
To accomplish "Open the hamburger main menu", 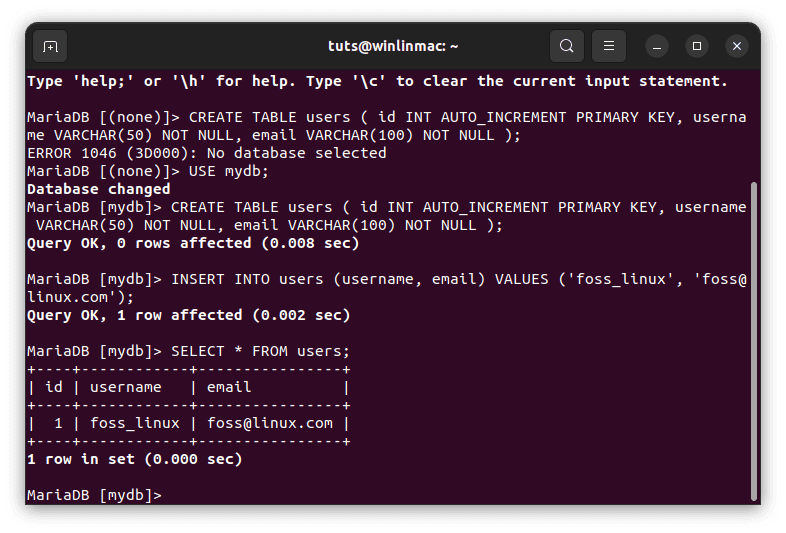I will point(609,46).
